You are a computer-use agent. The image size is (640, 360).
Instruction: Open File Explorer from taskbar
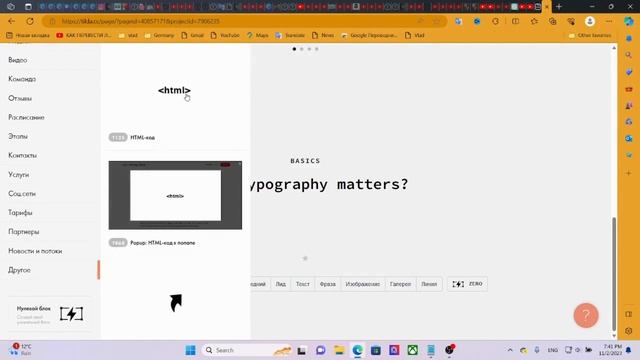coord(339,350)
